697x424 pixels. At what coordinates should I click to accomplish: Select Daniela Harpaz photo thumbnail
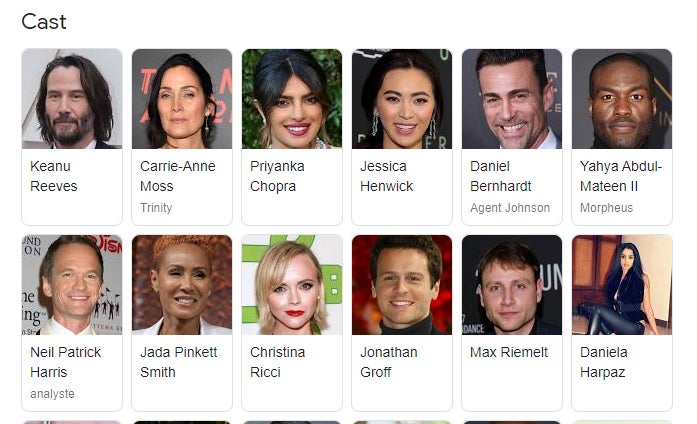(622, 285)
